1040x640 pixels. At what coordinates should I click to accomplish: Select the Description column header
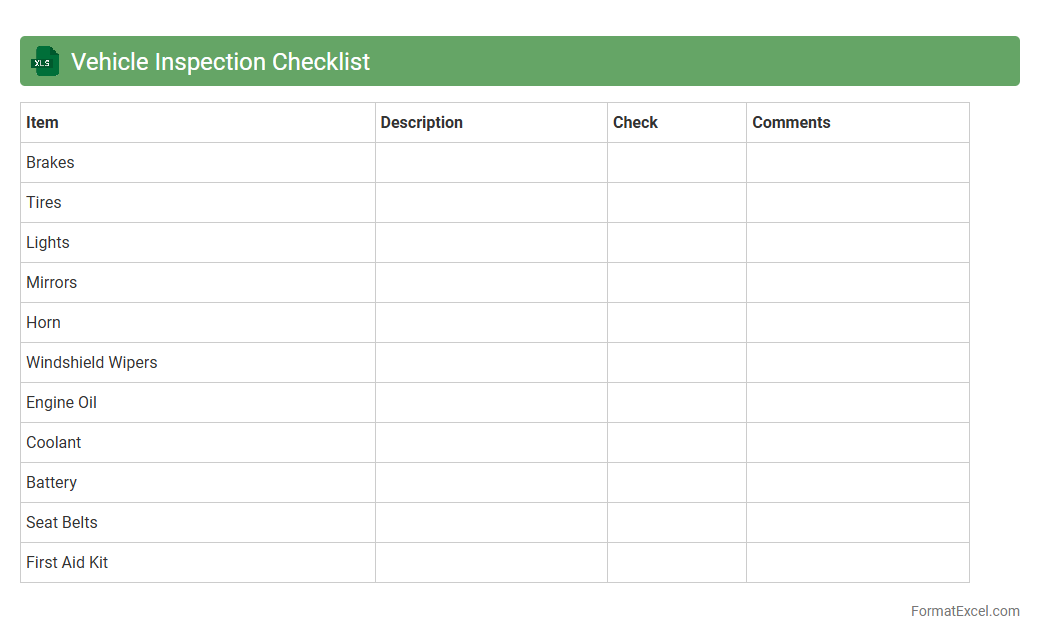pos(421,122)
